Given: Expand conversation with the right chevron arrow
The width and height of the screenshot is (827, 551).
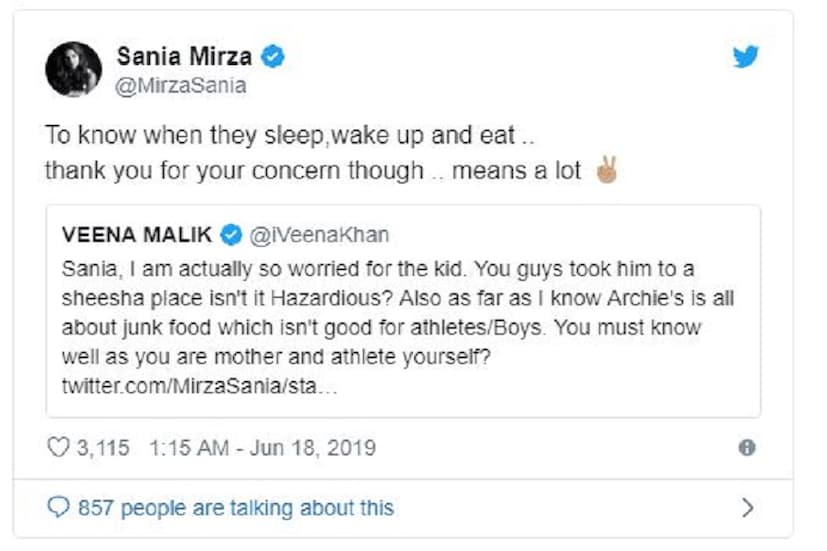Looking at the screenshot, I should click(x=747, y=508).
